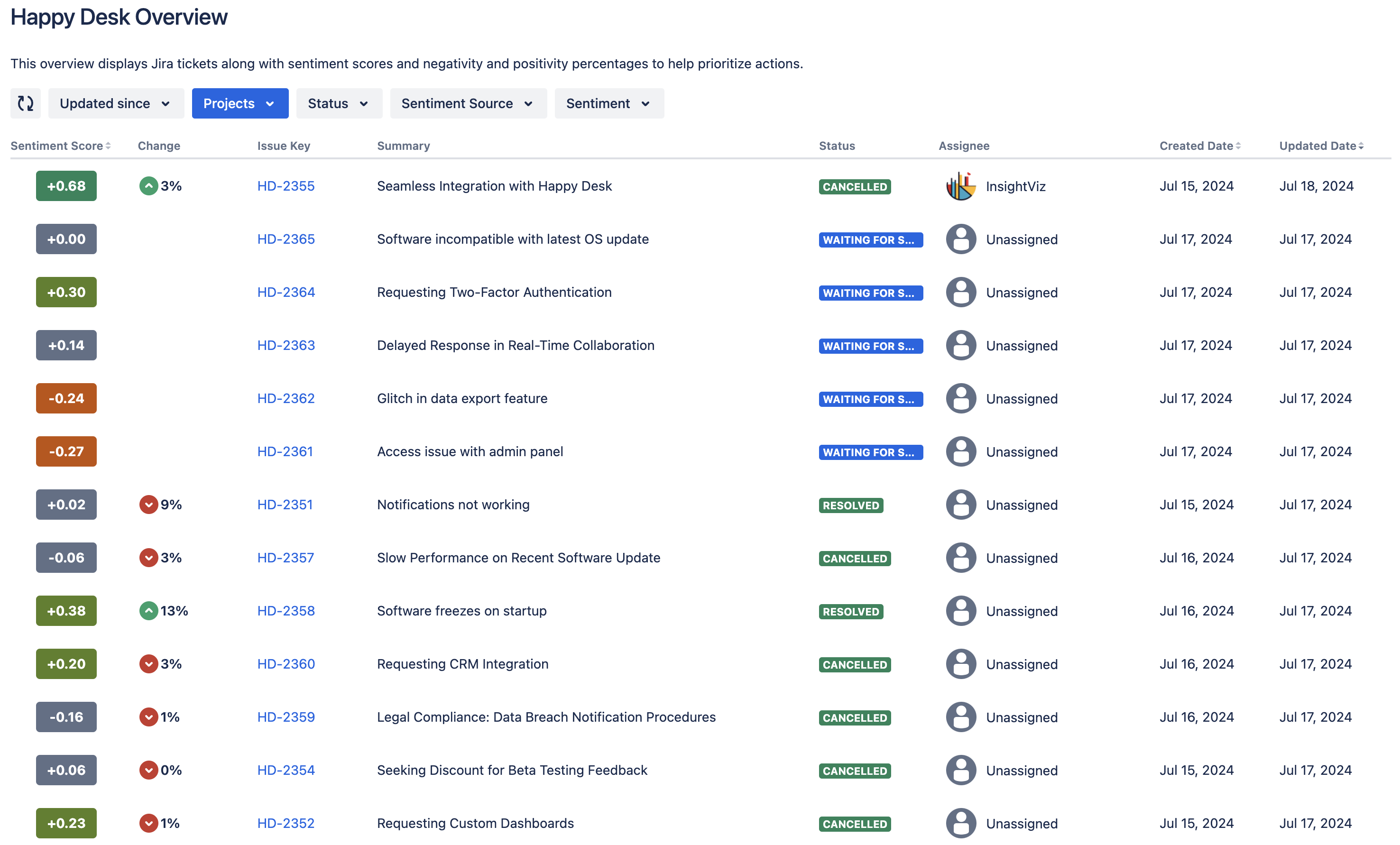Screen dimensions: 1400x845
Task: Click red down-arrow icon for HD-2359
Action: click(x=148, y=717)
